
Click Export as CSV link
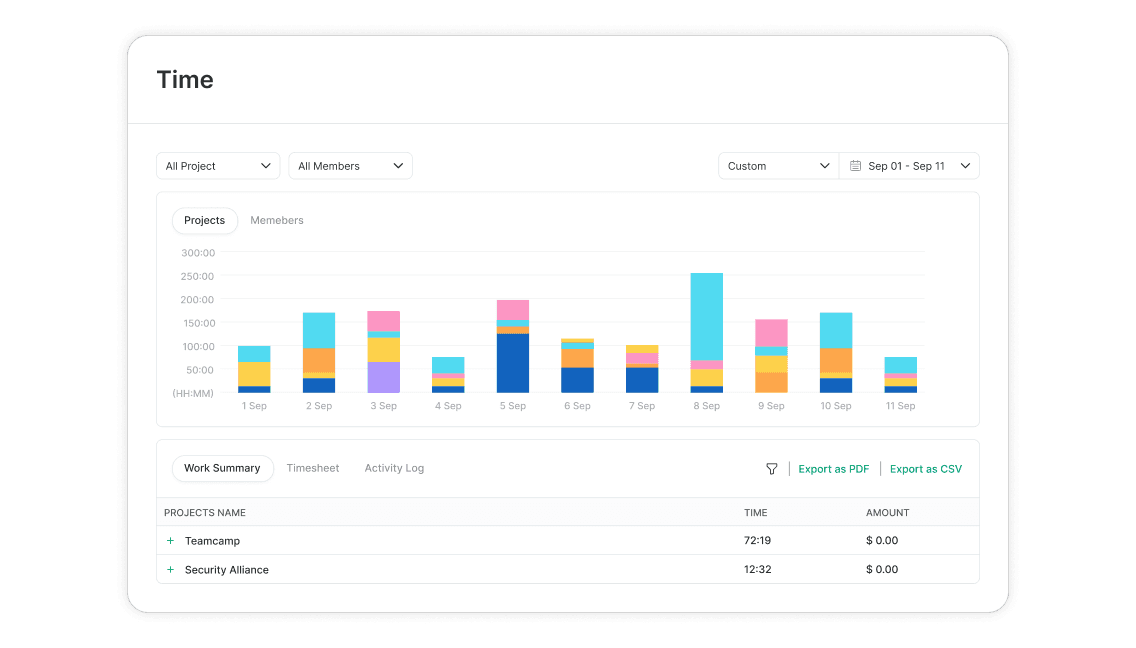tap(925, 469)
